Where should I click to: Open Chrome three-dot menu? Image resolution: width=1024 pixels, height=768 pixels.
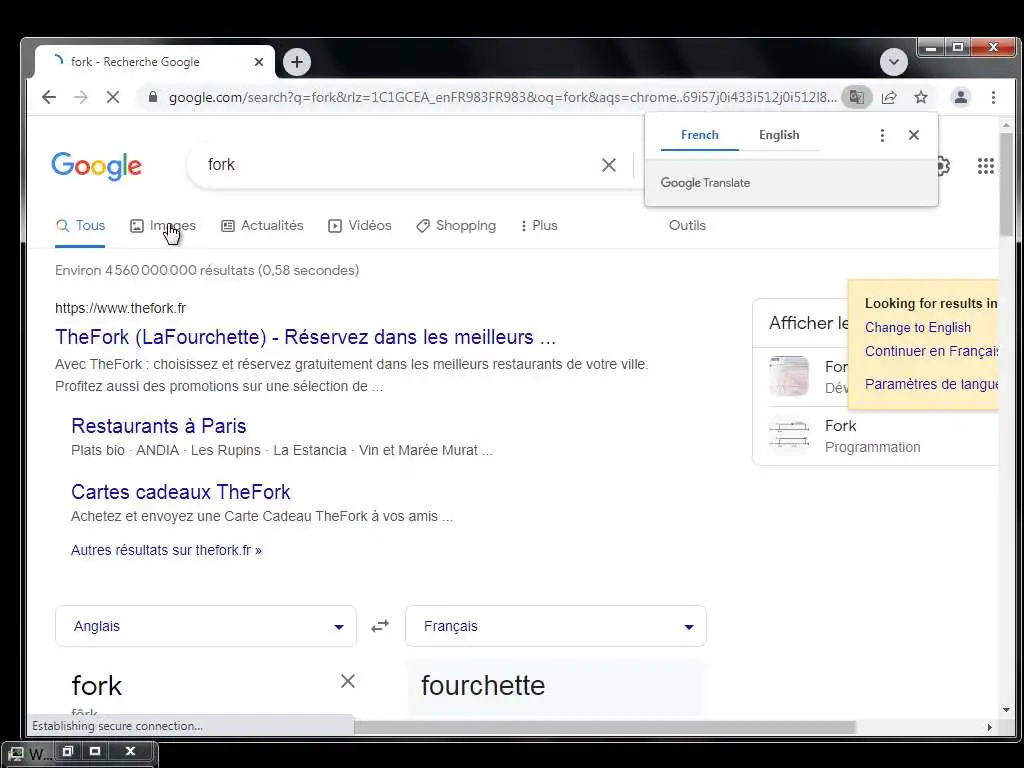click(x=993, y=97)
